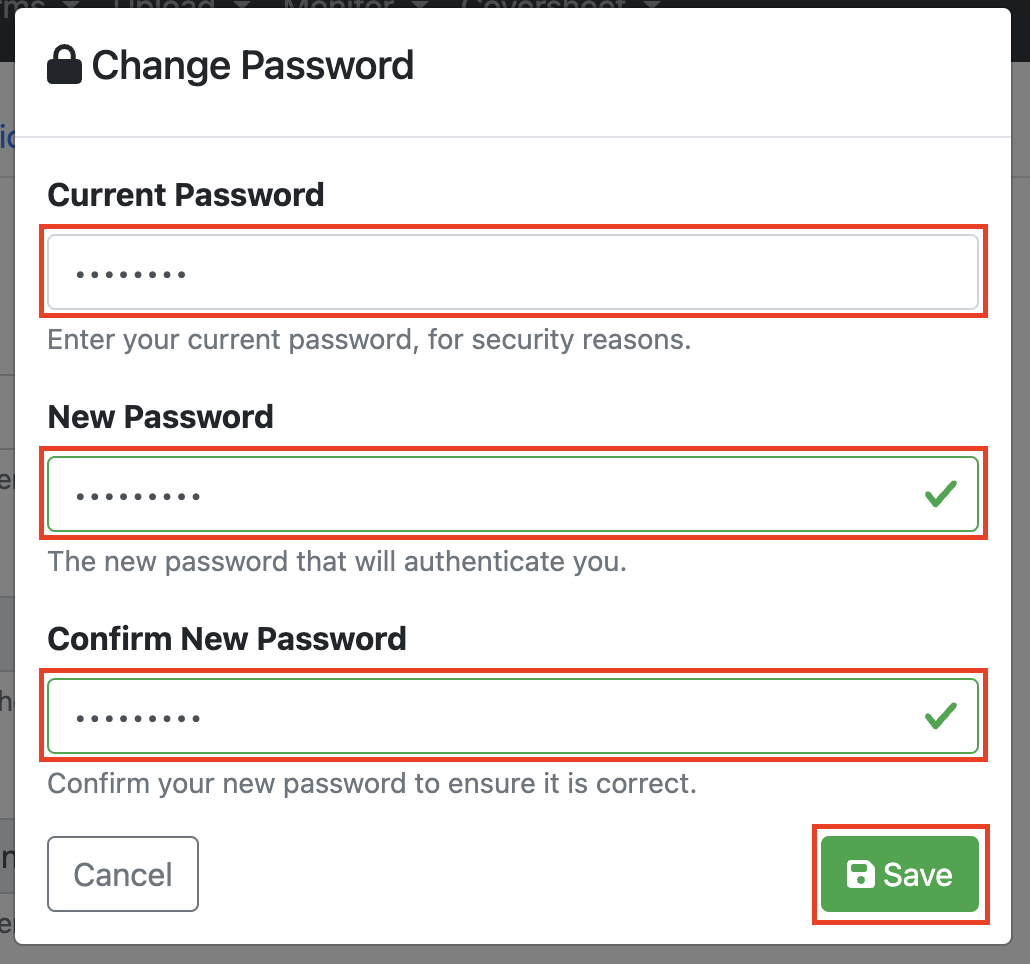Click the Change Password dialog title

252,66
